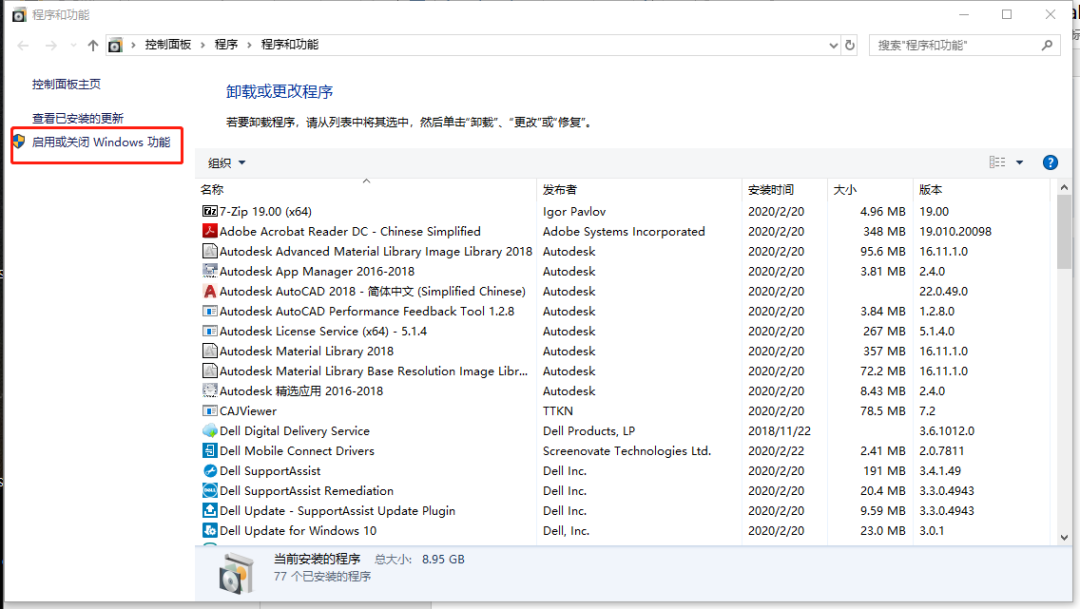The width and height of the screenshot is (1080, 609).
Task: Click Igor Pavlov publisher cell
Action: pos(574,211)
